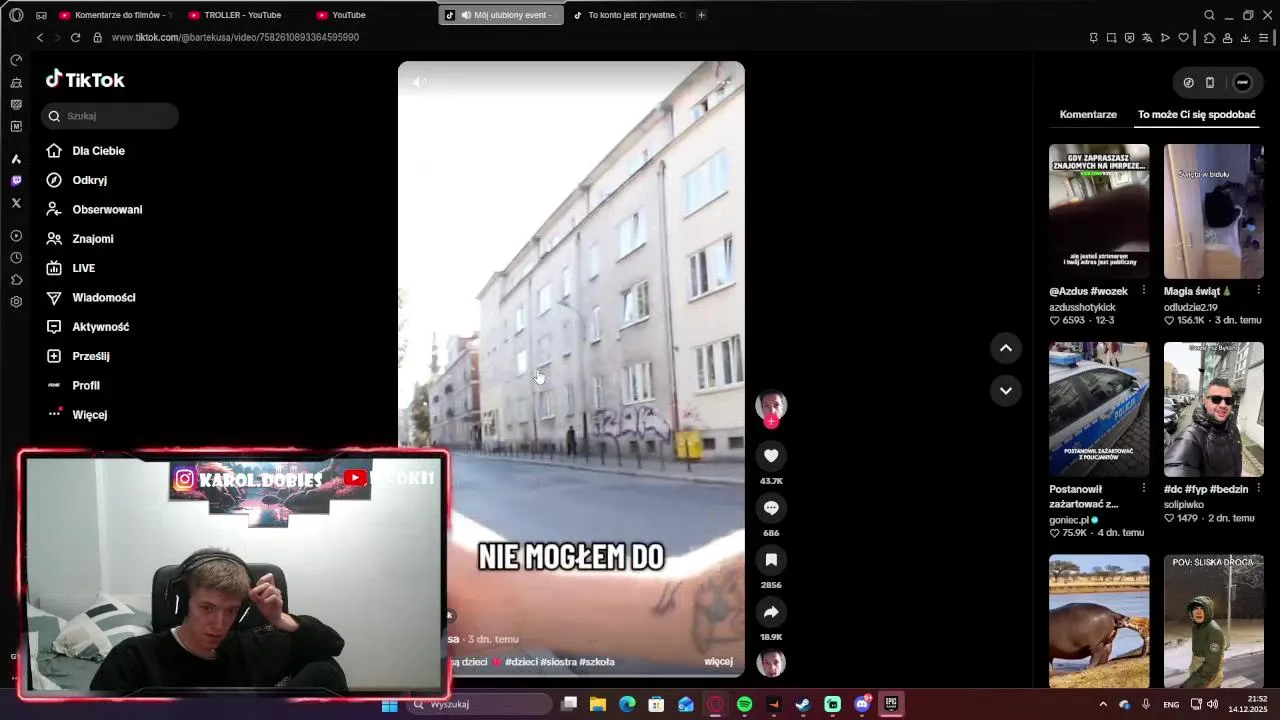
Task: Open azdusshotykick profile link
Action: [x=1082, y=307]
